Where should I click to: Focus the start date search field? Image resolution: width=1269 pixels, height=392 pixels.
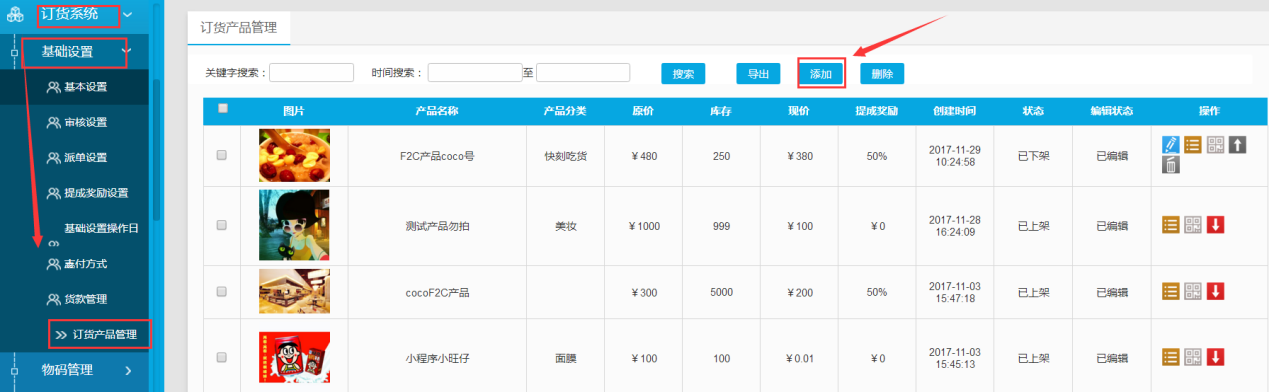pos(474,72)
